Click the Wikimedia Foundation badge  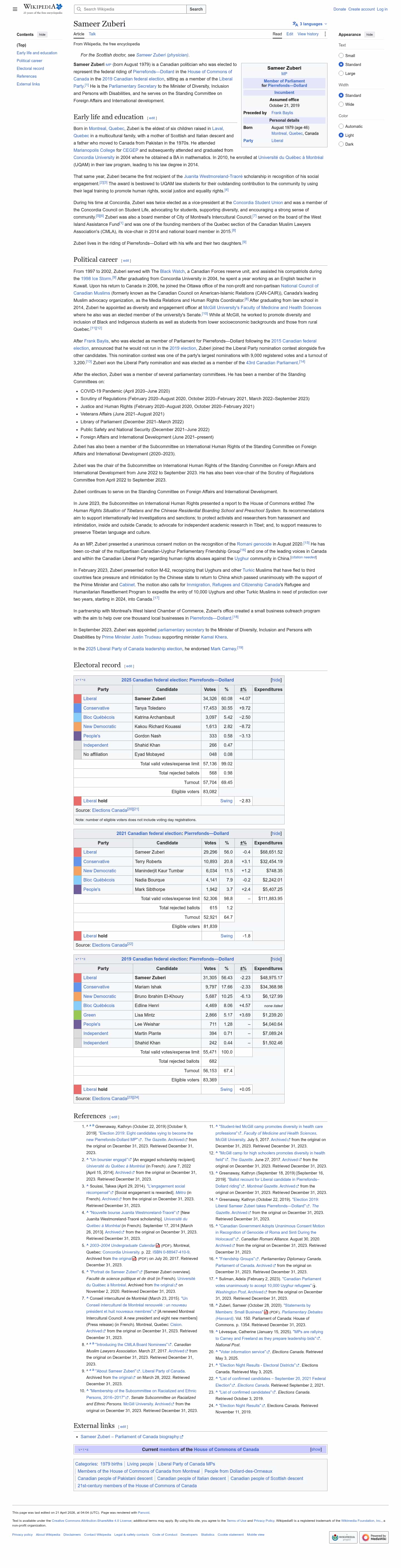point(343,1537)
